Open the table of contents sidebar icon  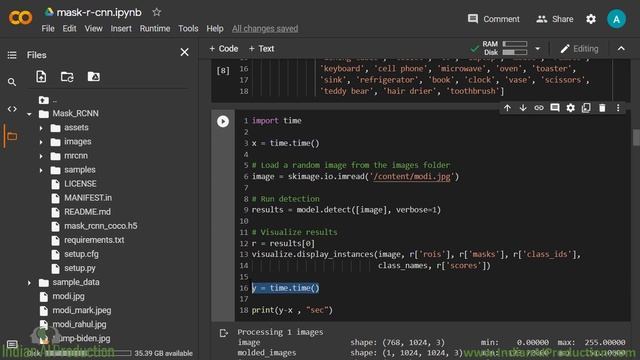point(12,55)
